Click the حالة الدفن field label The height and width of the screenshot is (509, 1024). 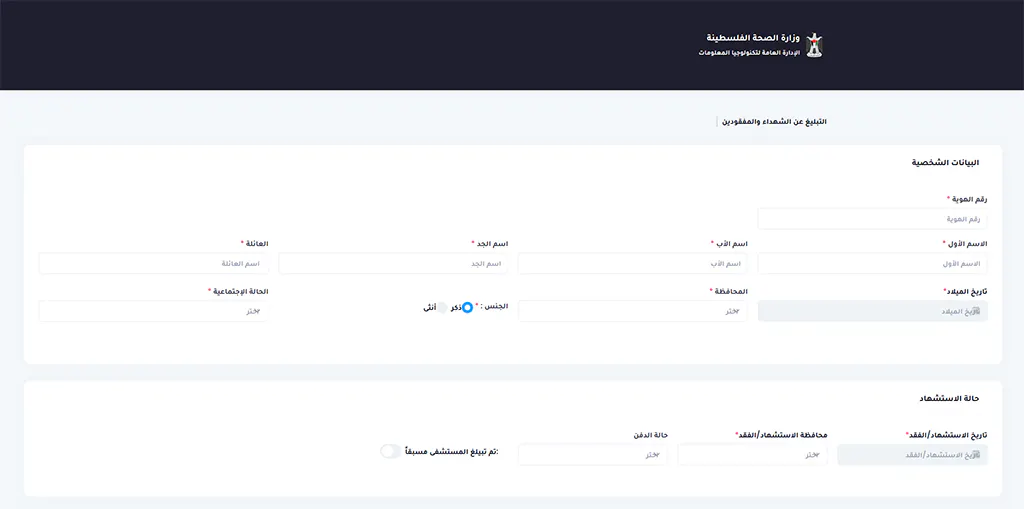(x=650, y=435)
